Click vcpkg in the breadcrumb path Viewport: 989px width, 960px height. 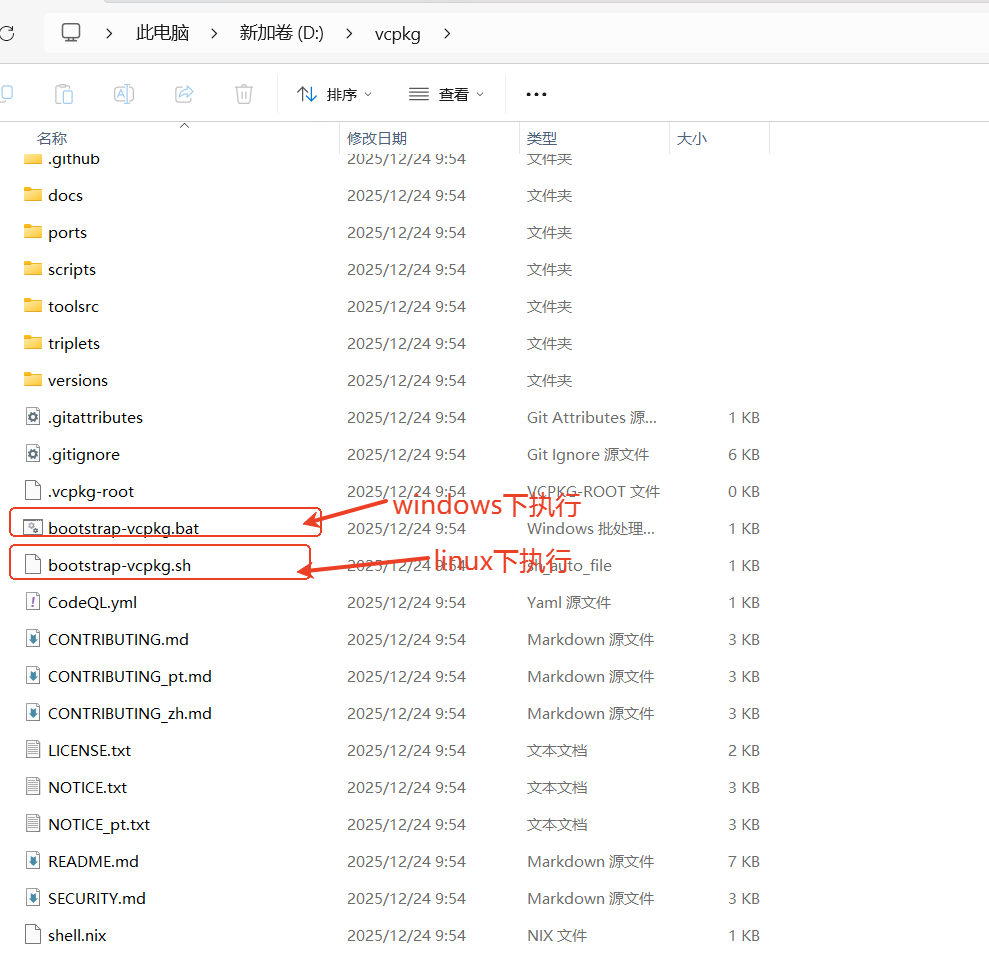[x=397, y=33]
